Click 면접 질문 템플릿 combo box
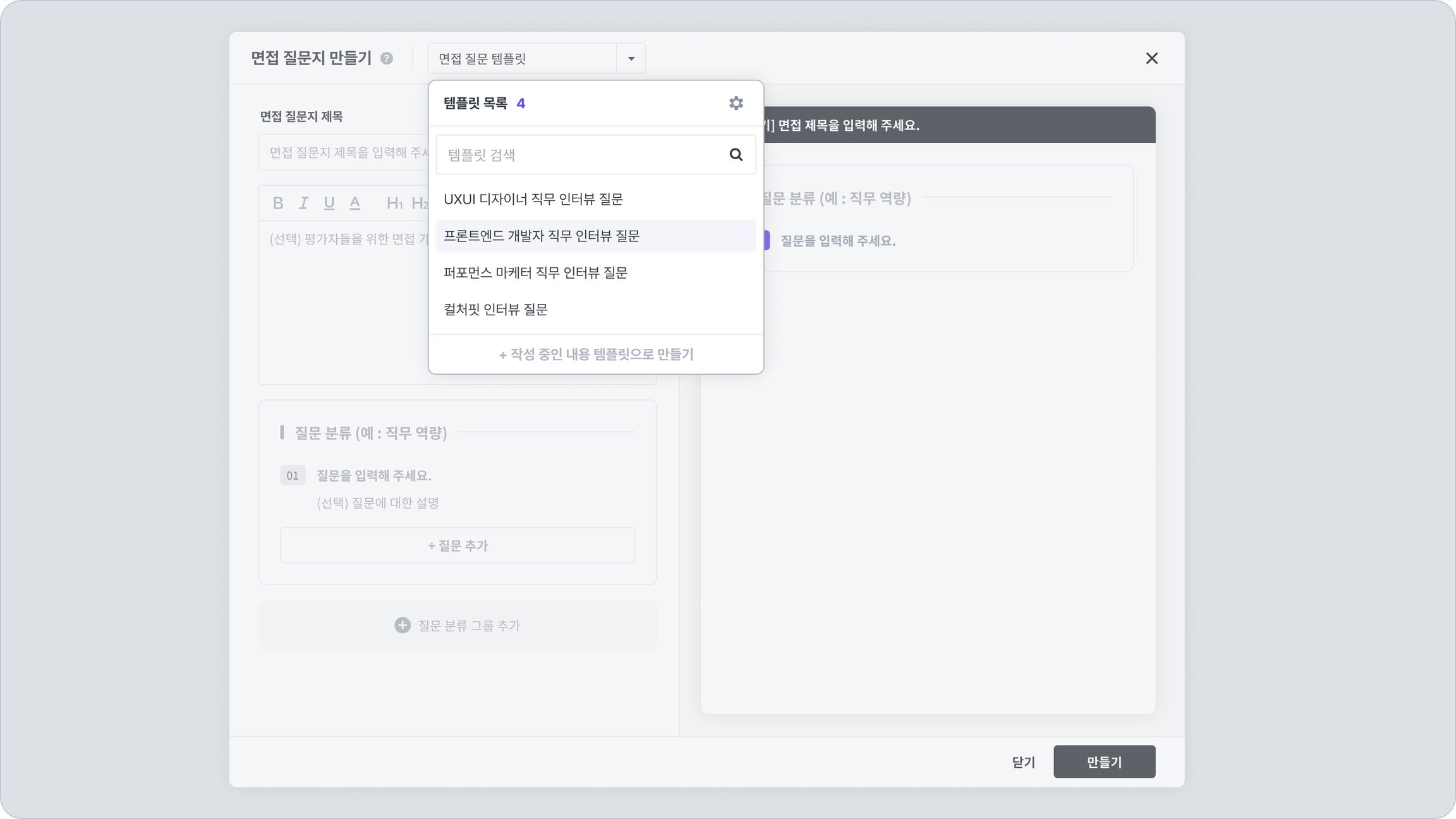Image resolution: width=1456 pixels, height=819 pixels. point(522,59)
